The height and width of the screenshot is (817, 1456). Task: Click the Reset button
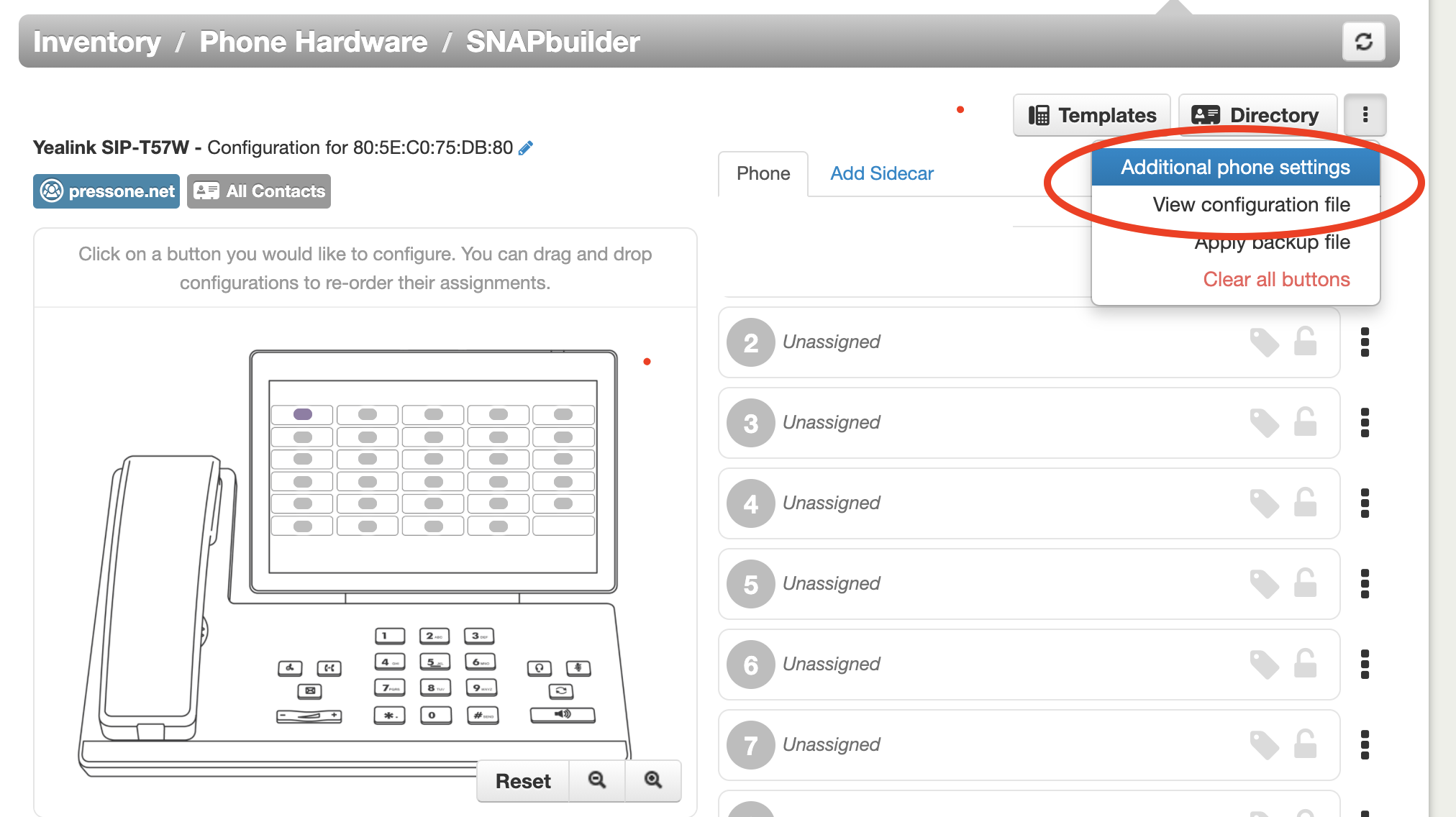pyautogui.click(x=523, y=781)
